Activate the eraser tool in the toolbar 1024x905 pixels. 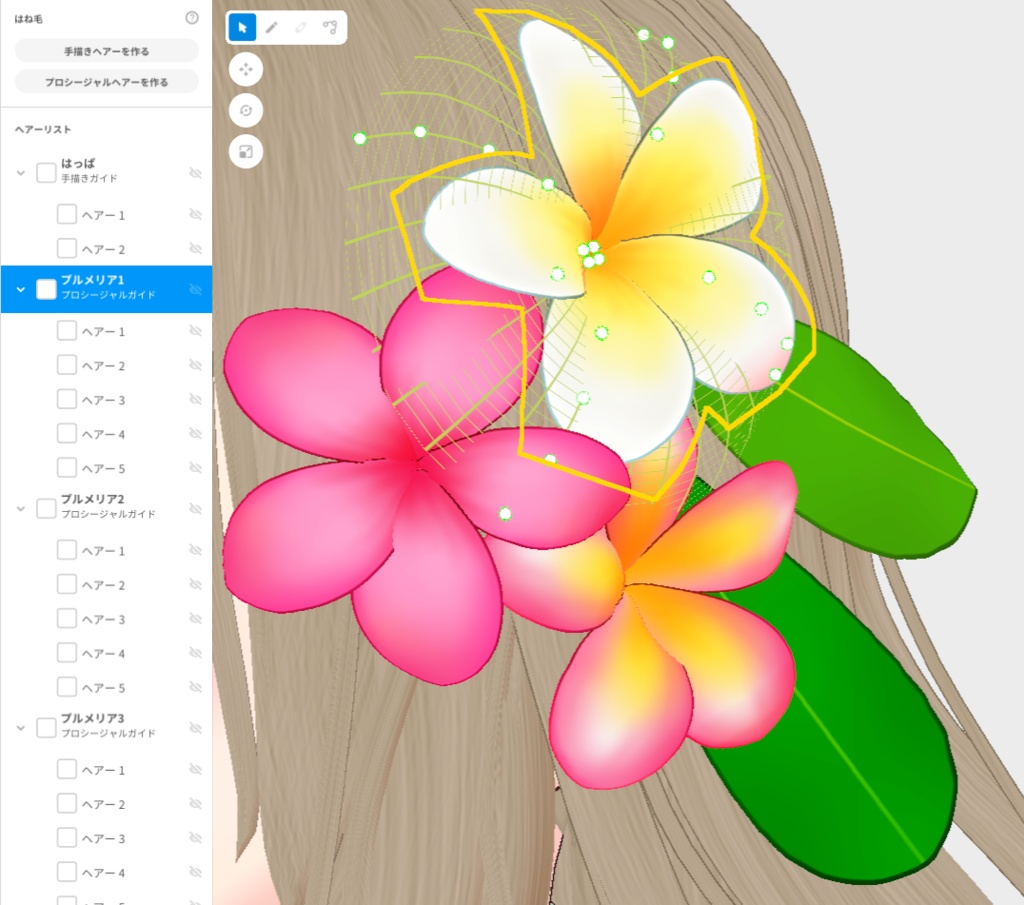[302, 27]
